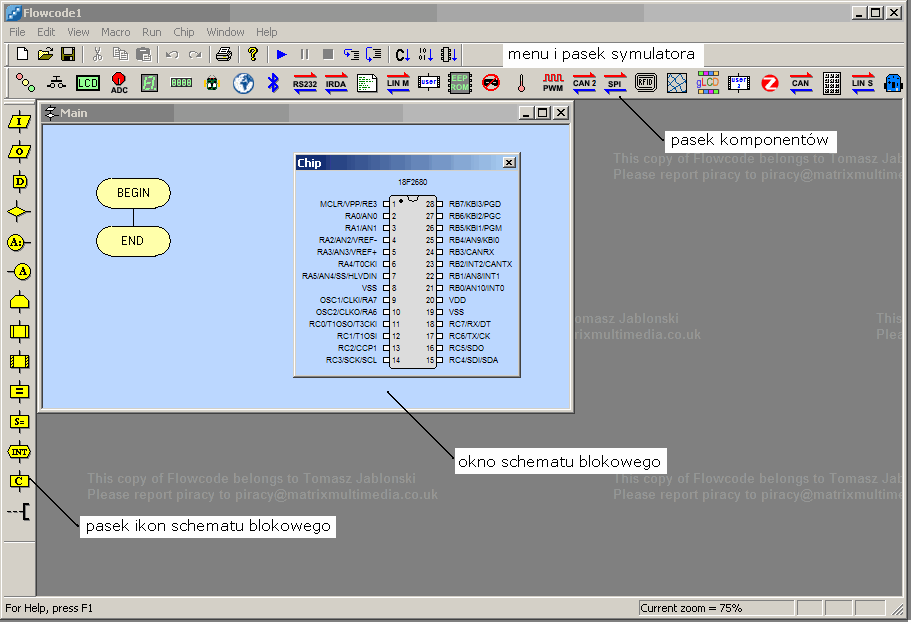This screenshot has width=911, height=624.
Task: Select the Input flowchart icon
Action: click(x=19, y=122)
